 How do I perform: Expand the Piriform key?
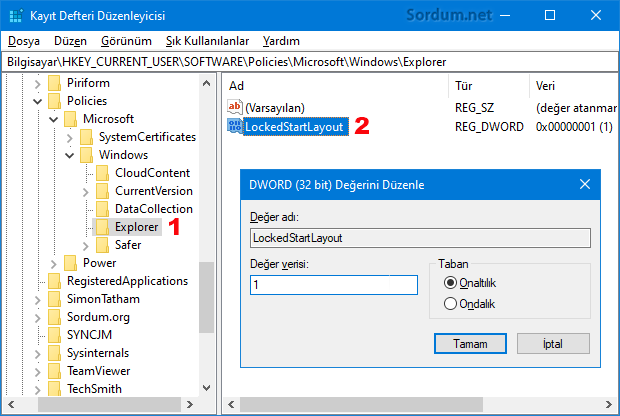[x=38, y=84]
